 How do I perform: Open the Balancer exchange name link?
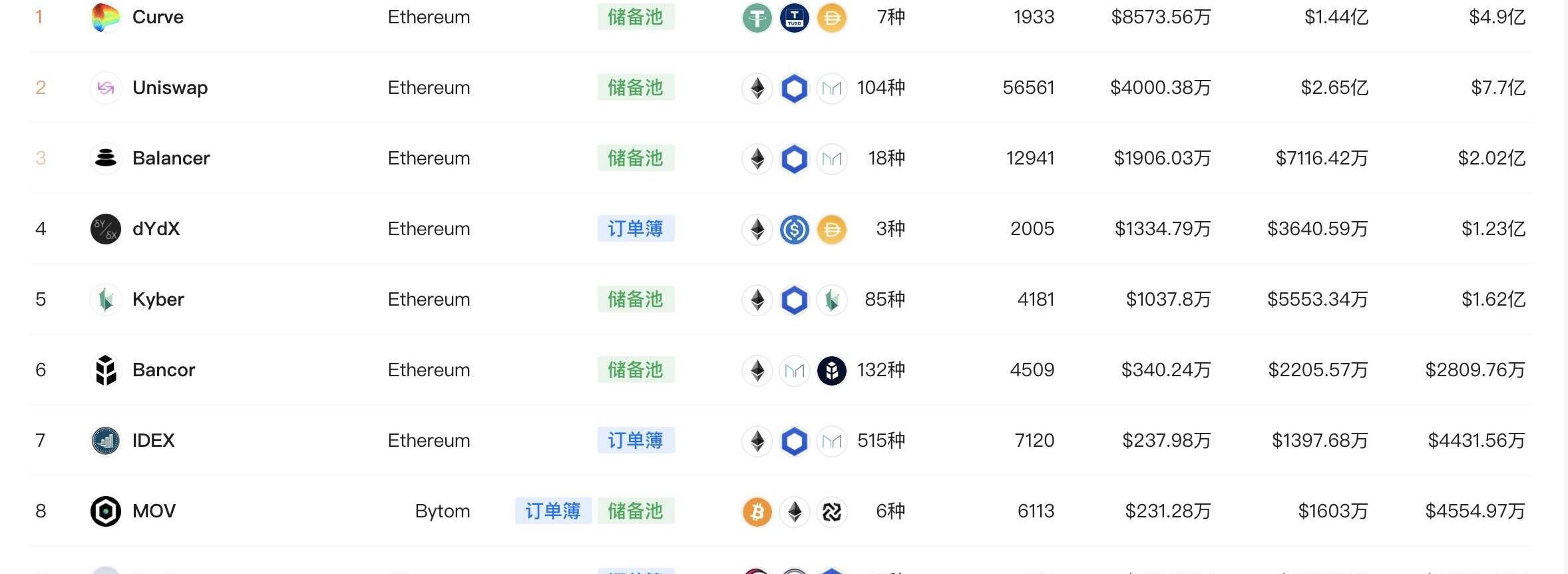tap(171, 158)
